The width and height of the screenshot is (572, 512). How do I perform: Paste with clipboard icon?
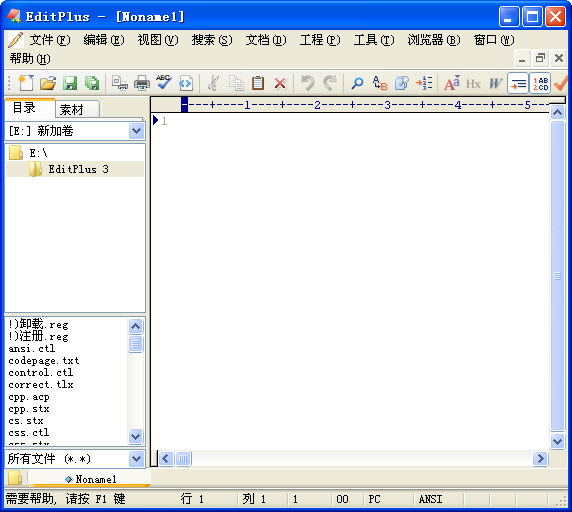pyautogui.click(x=258, y=83)
